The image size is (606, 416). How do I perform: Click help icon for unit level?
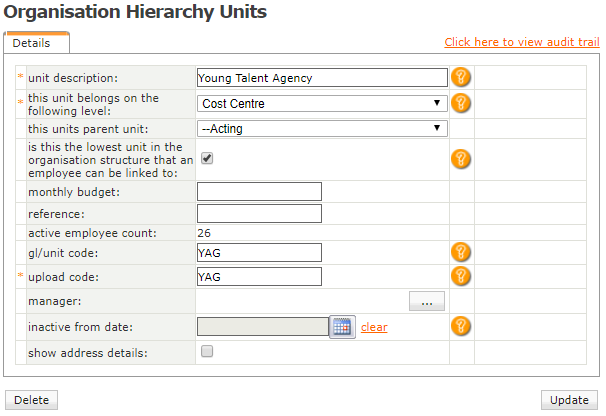click(x=461, y=103)
